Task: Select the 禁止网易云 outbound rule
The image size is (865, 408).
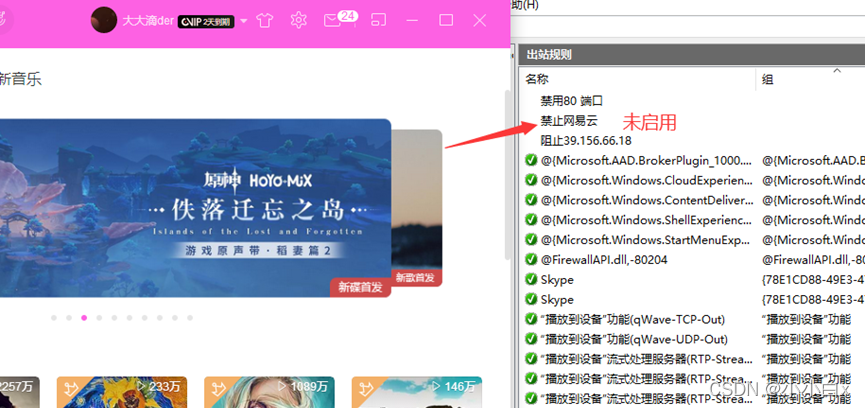Action: pos(569,121)
